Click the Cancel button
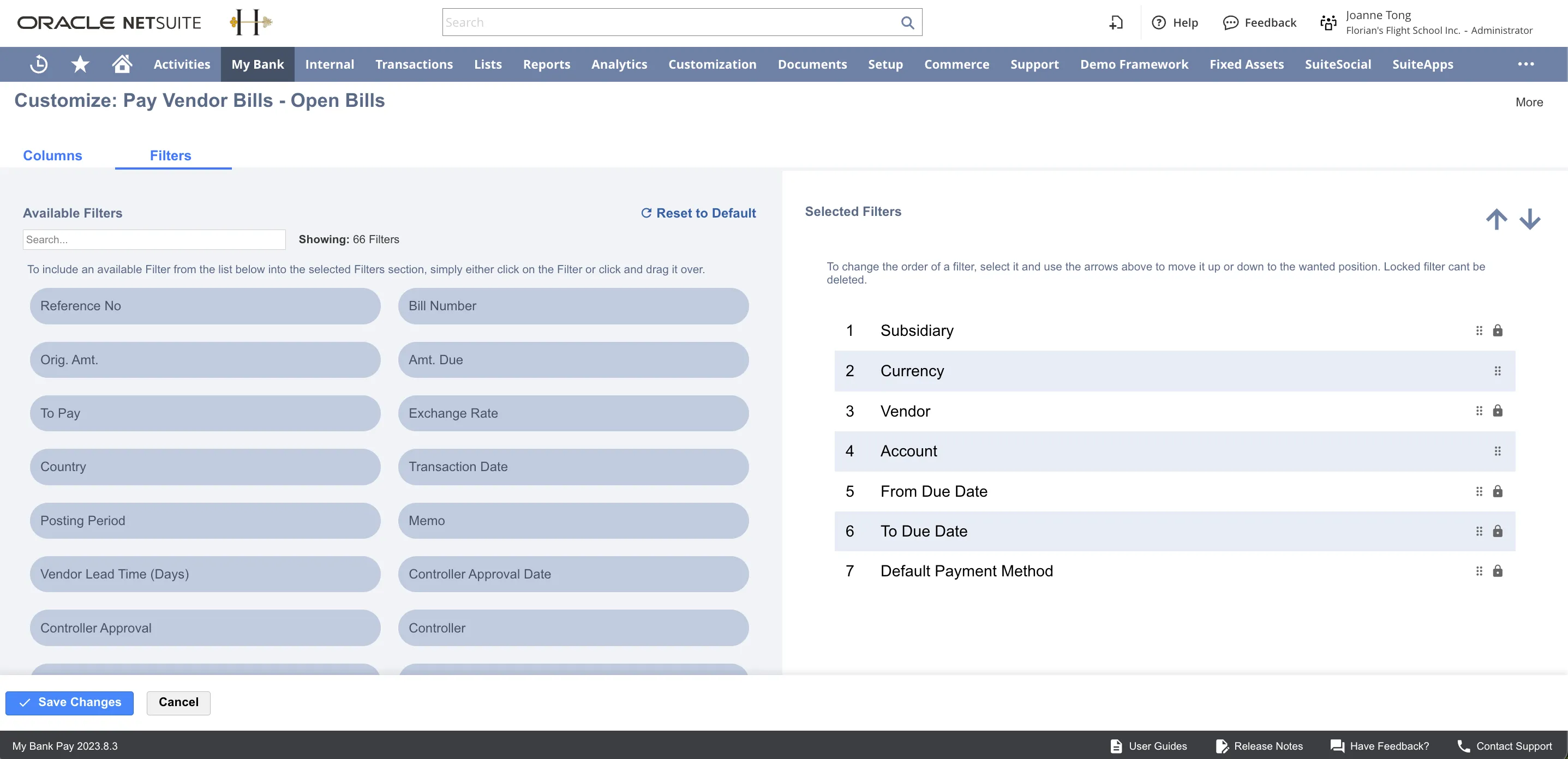Screen dimensions: 1568x759 tap(178, 702)
